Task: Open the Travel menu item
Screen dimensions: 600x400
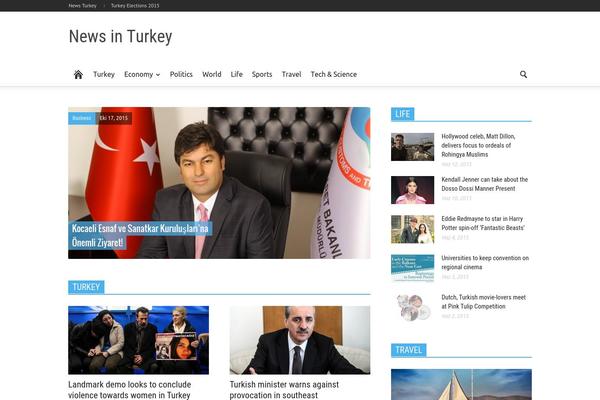Action: 291,74
